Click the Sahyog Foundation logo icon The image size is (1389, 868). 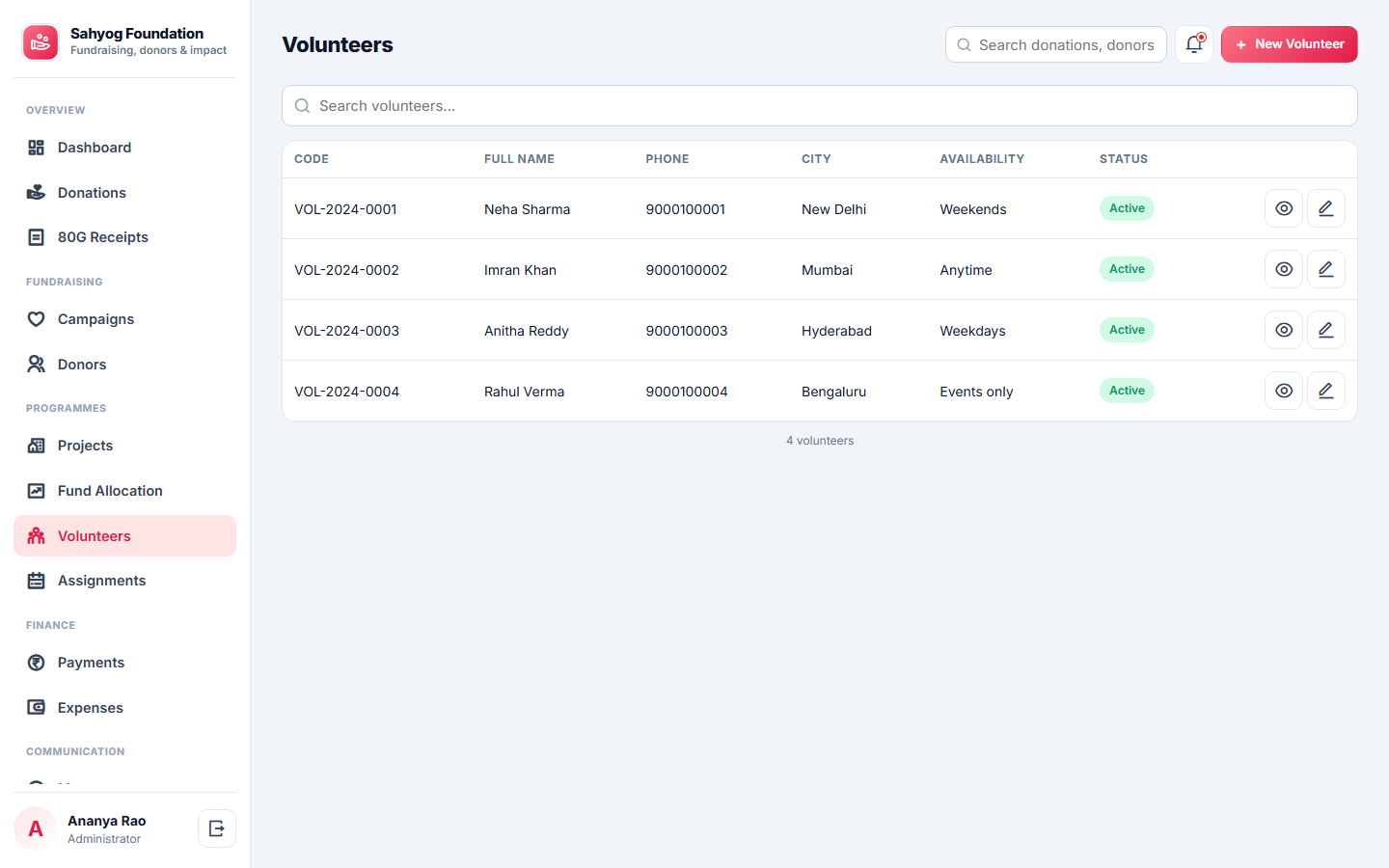[41, 42]
